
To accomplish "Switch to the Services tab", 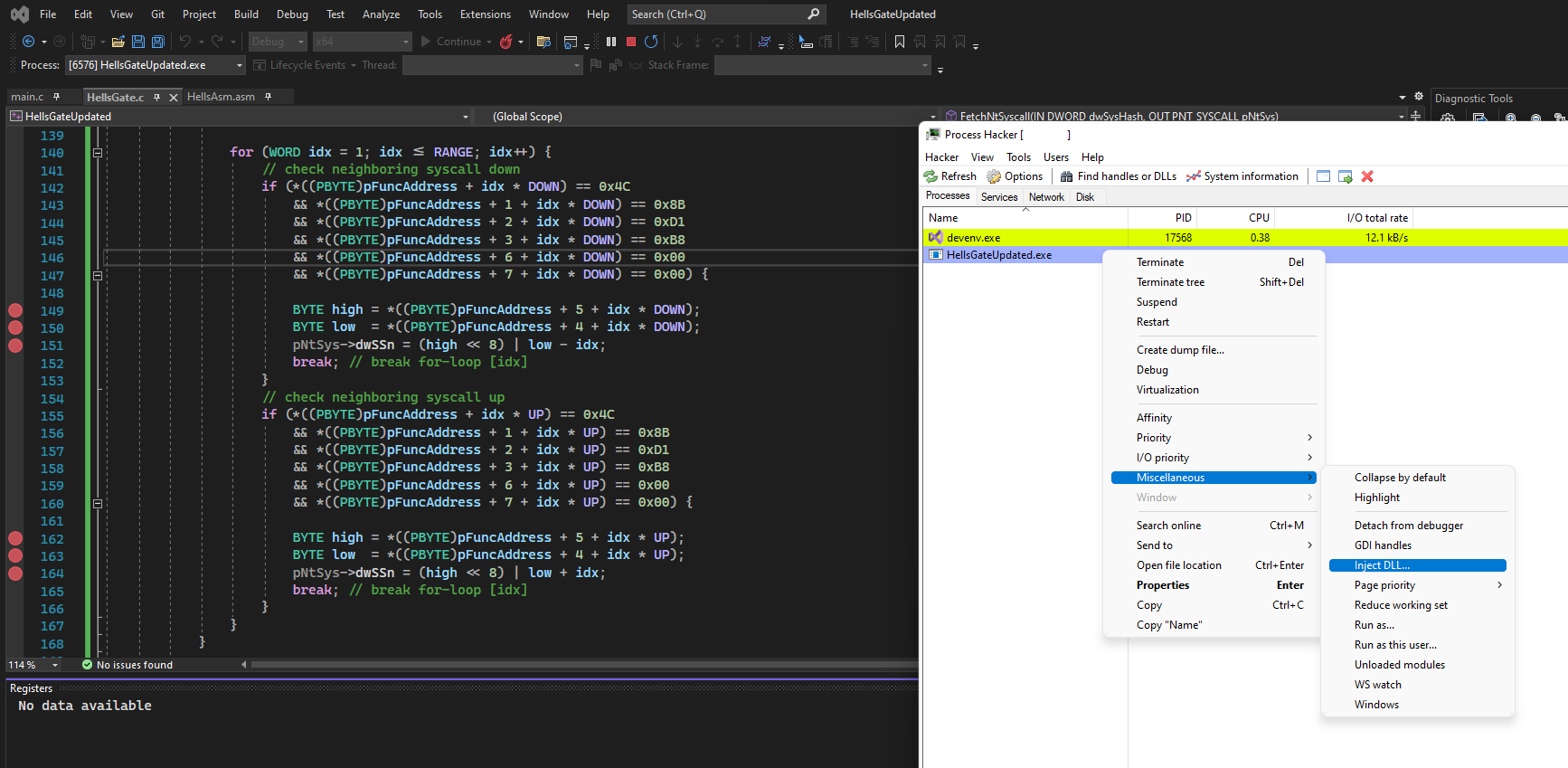I will pyautogui.click(x=999, y=197).
